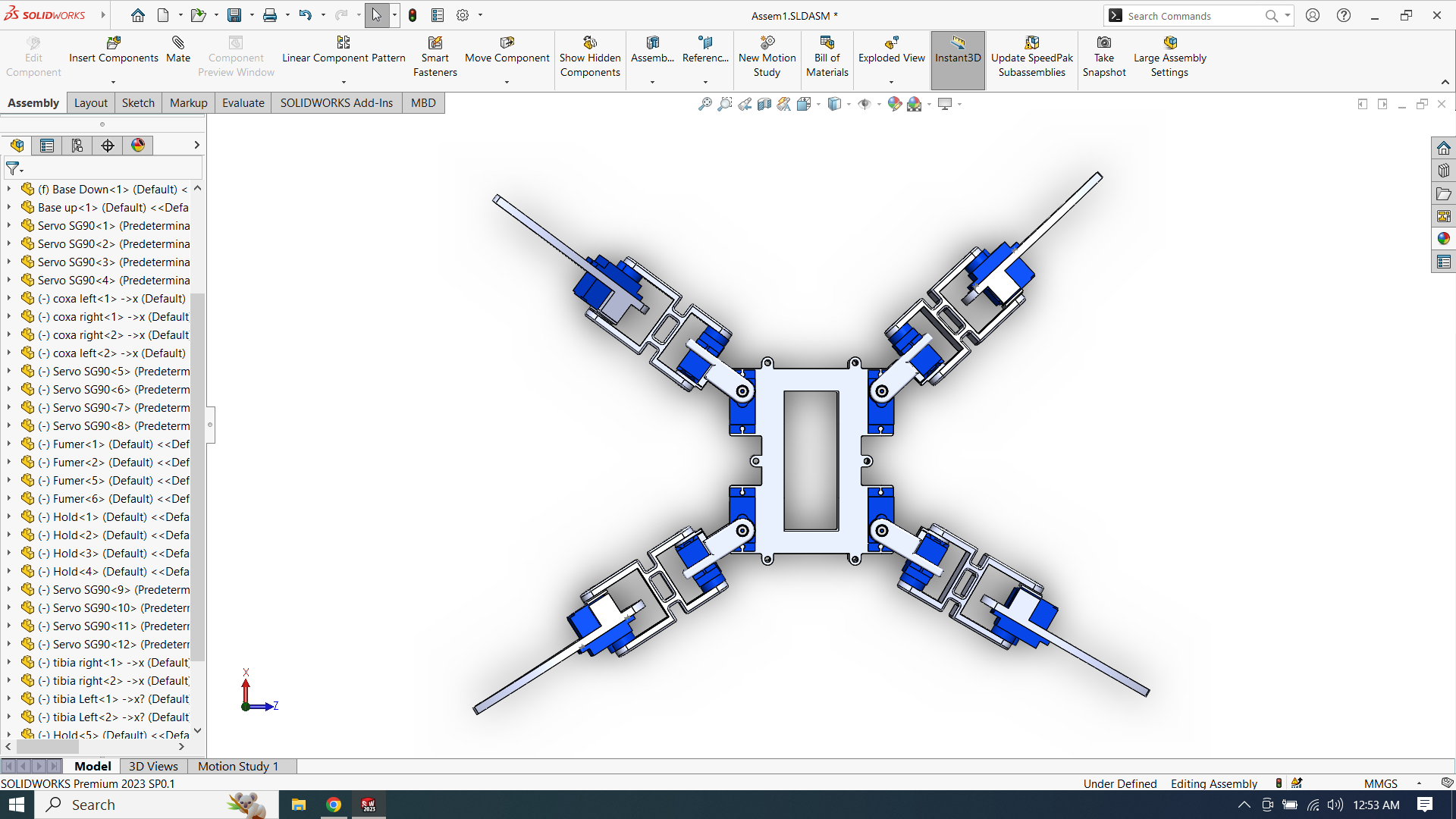This screenshot has width=1456, height=819.
Task: Switch to the Sketch ribbon tab
Action: [x=137, y=102]
